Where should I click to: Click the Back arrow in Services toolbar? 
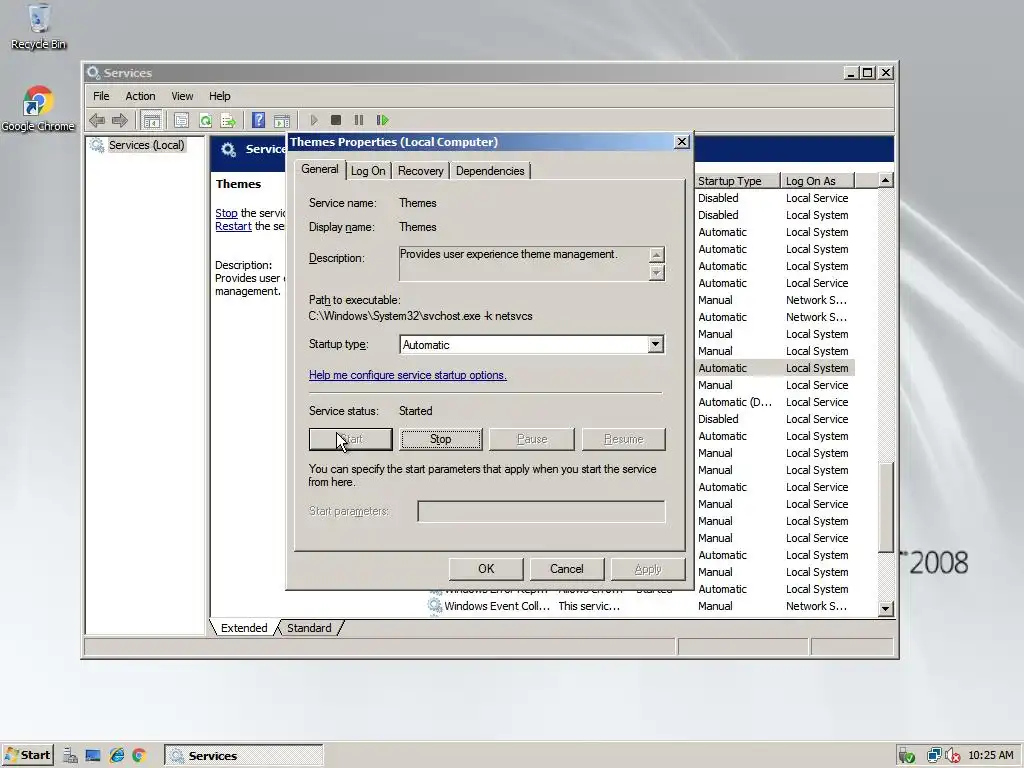[97, 120]
